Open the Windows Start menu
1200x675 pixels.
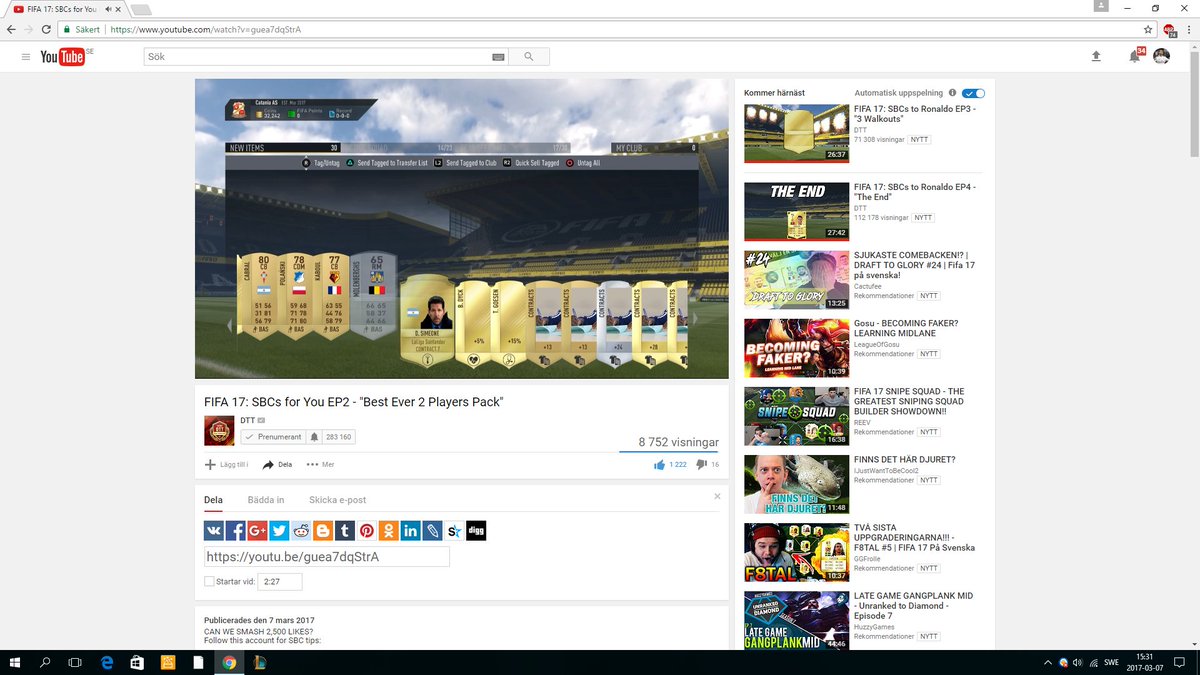pos(15,662)
